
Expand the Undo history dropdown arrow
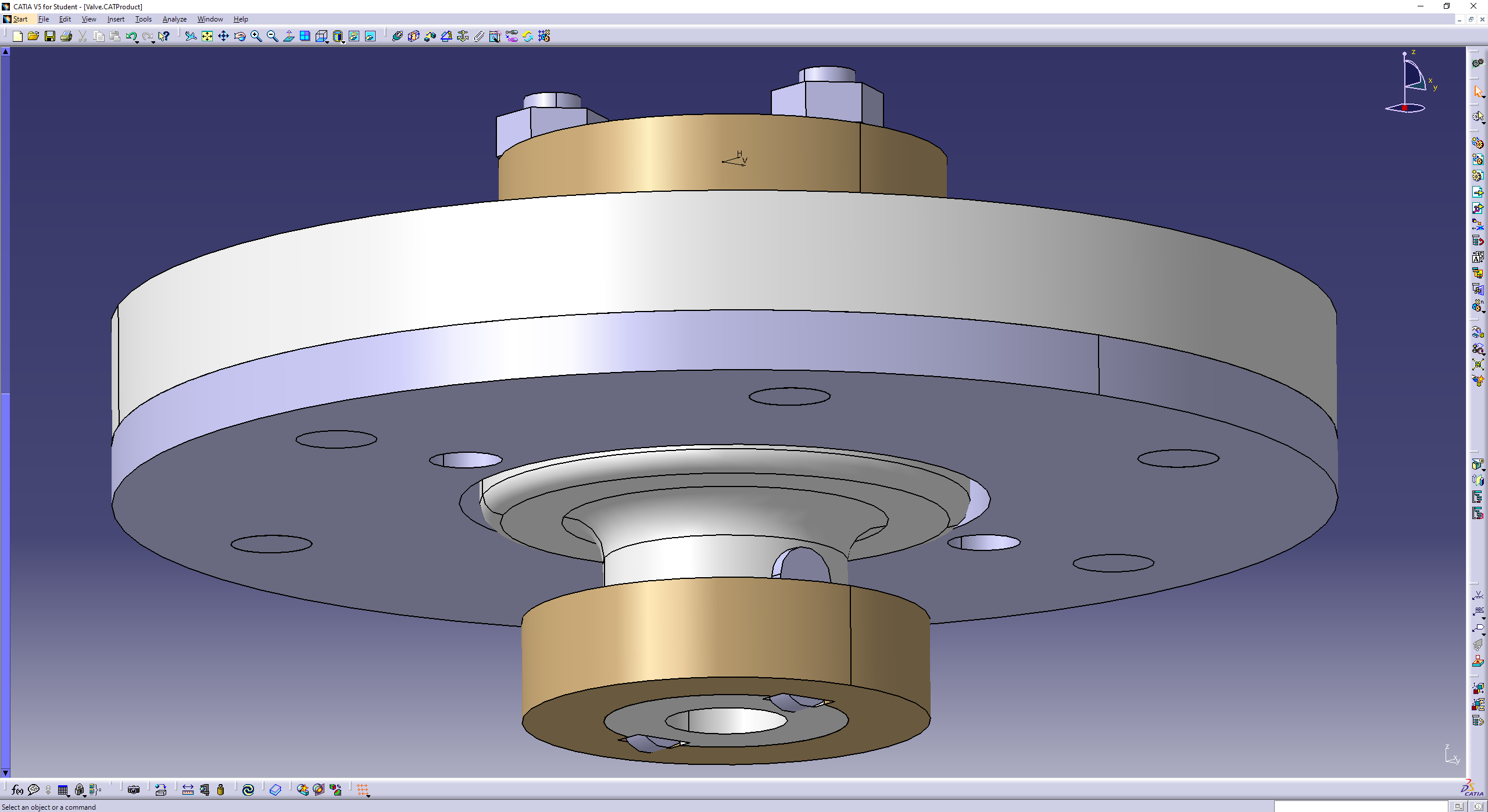point(137,42)
